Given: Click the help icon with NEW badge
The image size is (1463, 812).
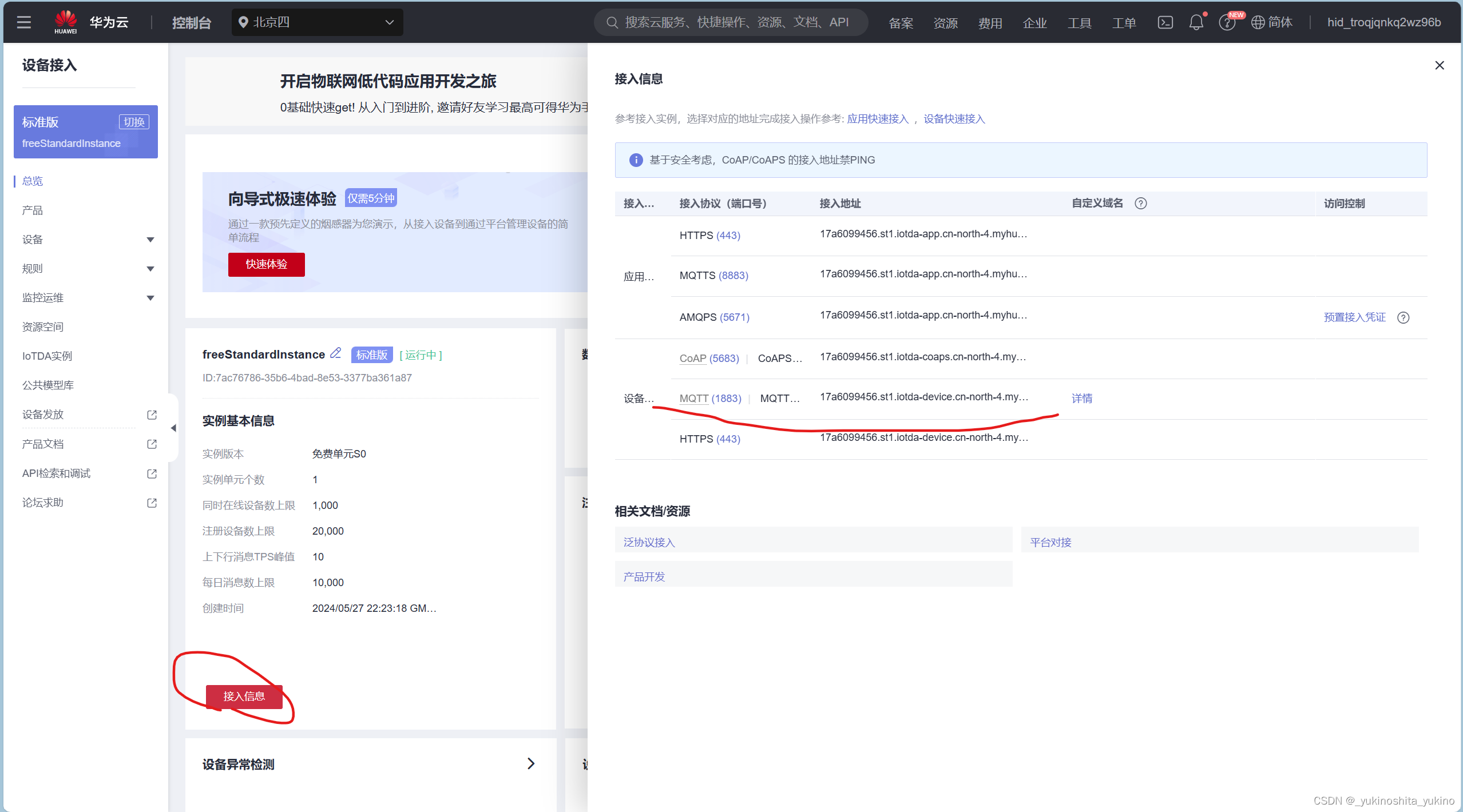Looking at the screenshot, I should pos(1227,22).
